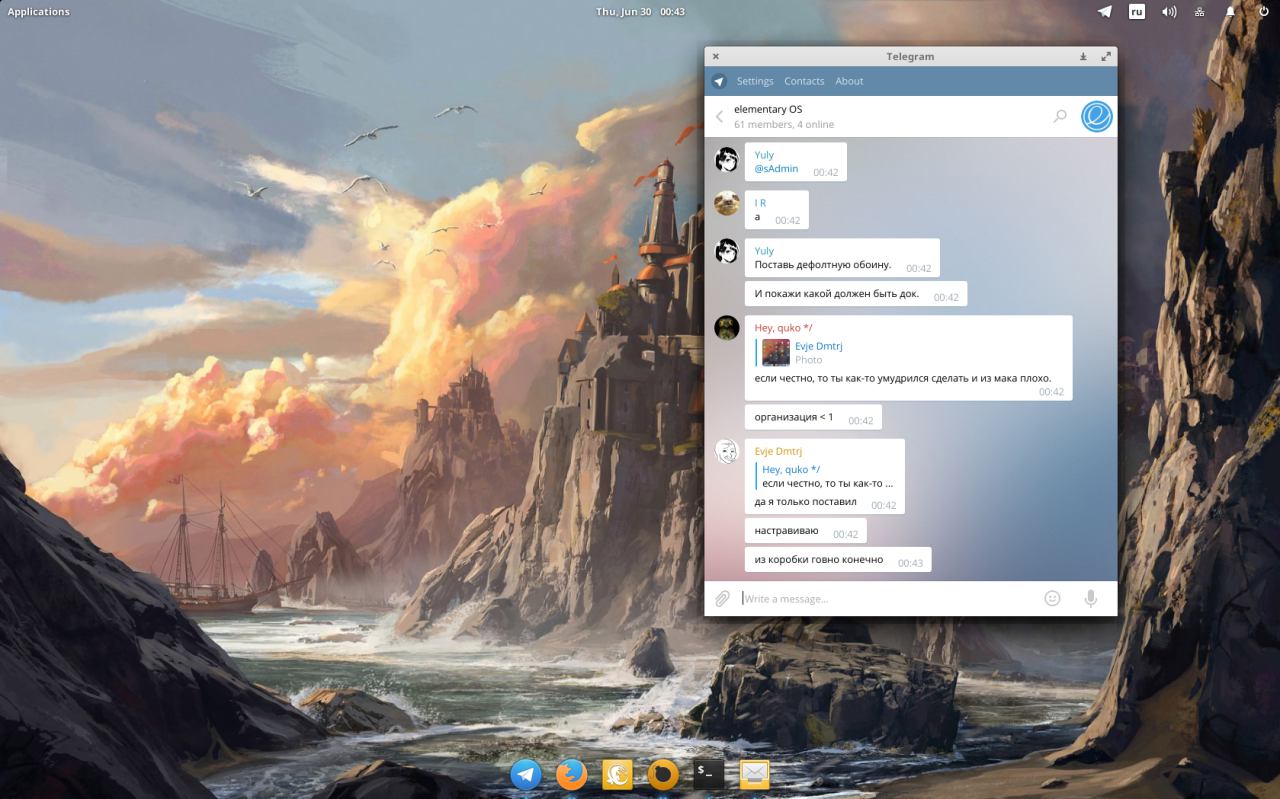The height and width of the screenshot is (799, 1280).
Task: Launch Firefox from the dock
Action: click(x=572, y=774)
